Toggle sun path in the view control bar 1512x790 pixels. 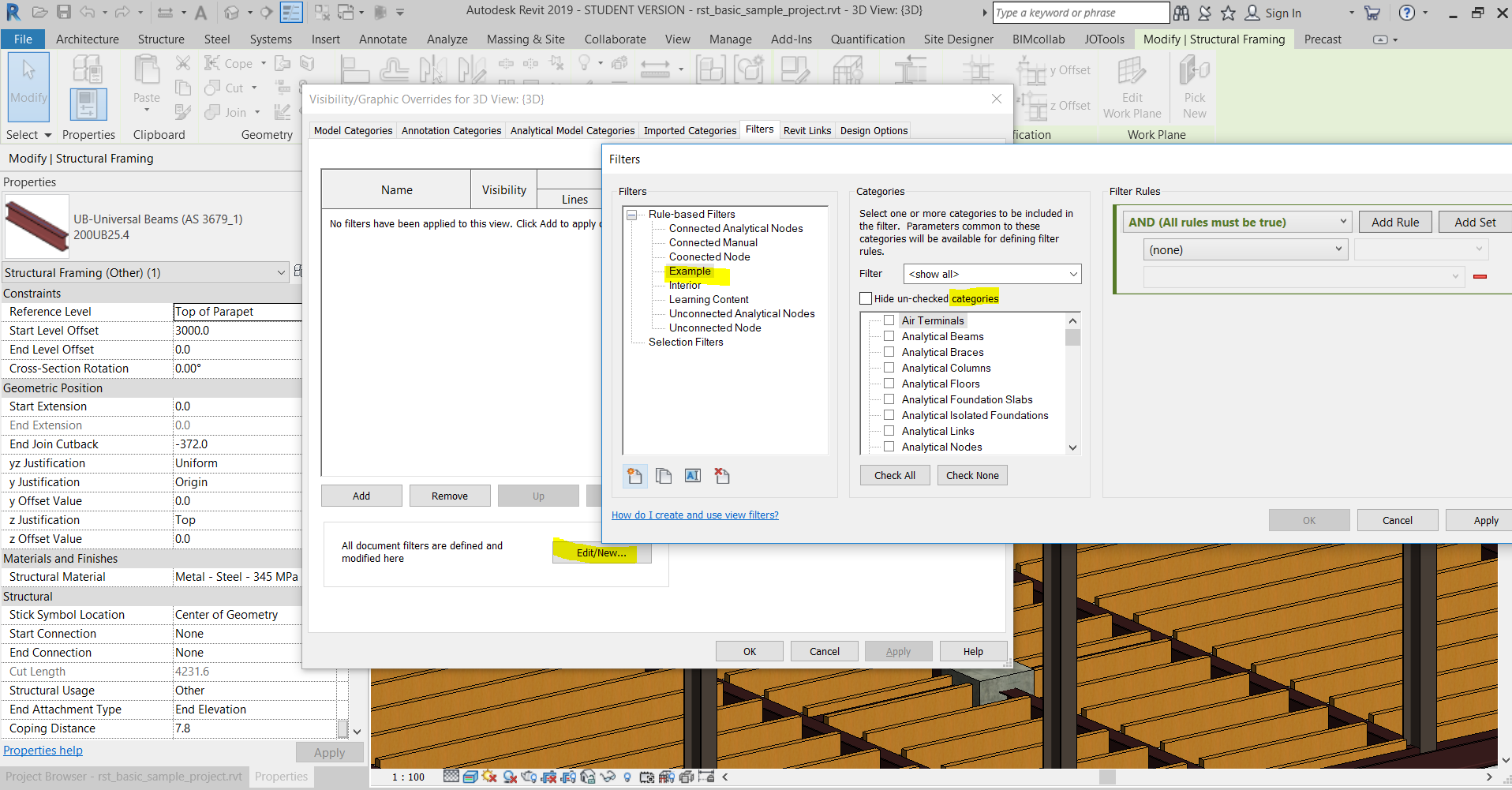coord(488,777)
